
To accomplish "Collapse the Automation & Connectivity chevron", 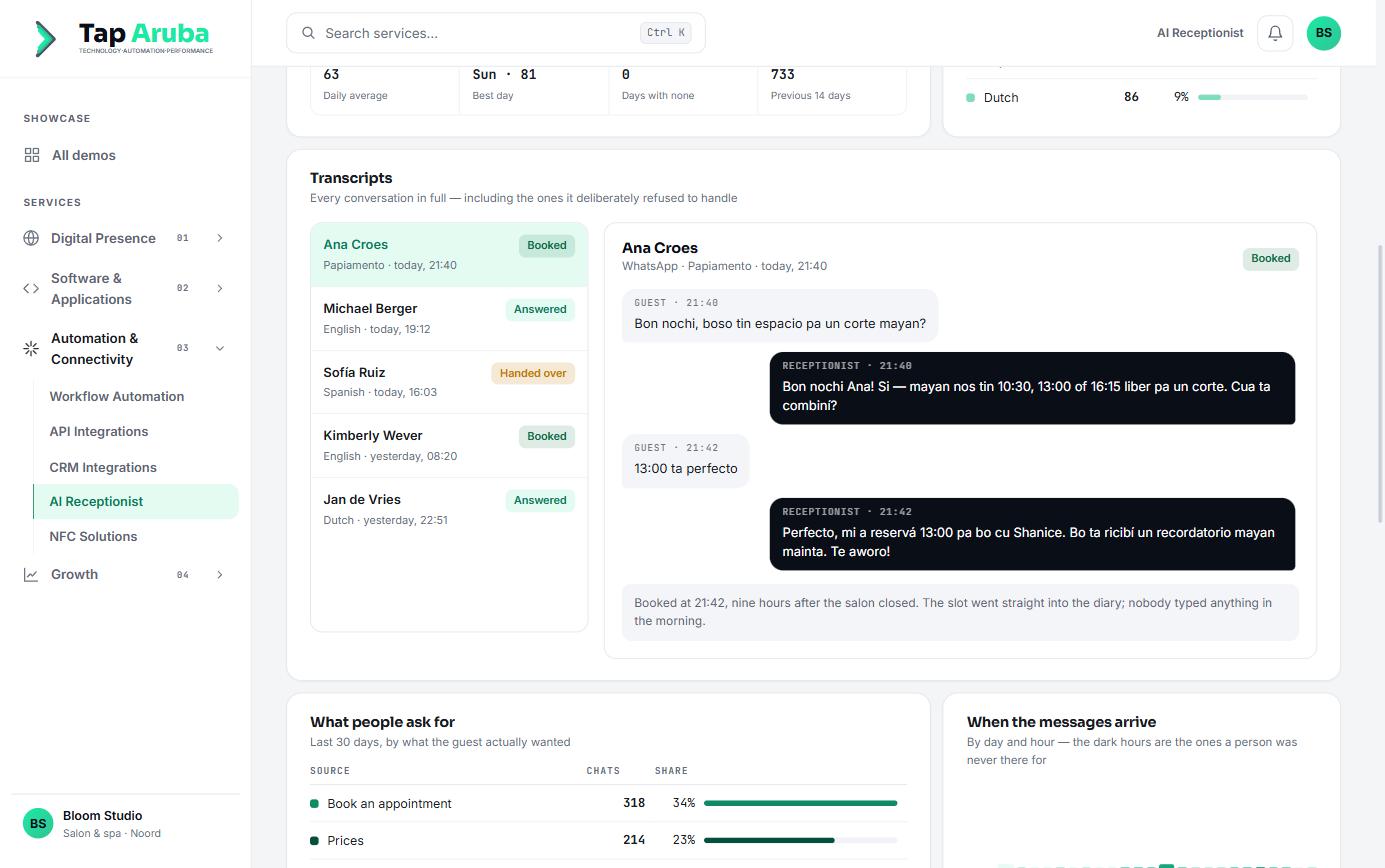I will 220,349.
